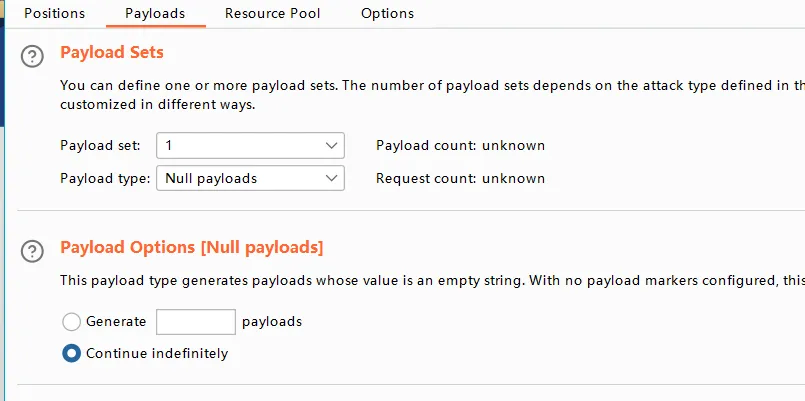Go to the Options tab

click(x=387, y=14)
